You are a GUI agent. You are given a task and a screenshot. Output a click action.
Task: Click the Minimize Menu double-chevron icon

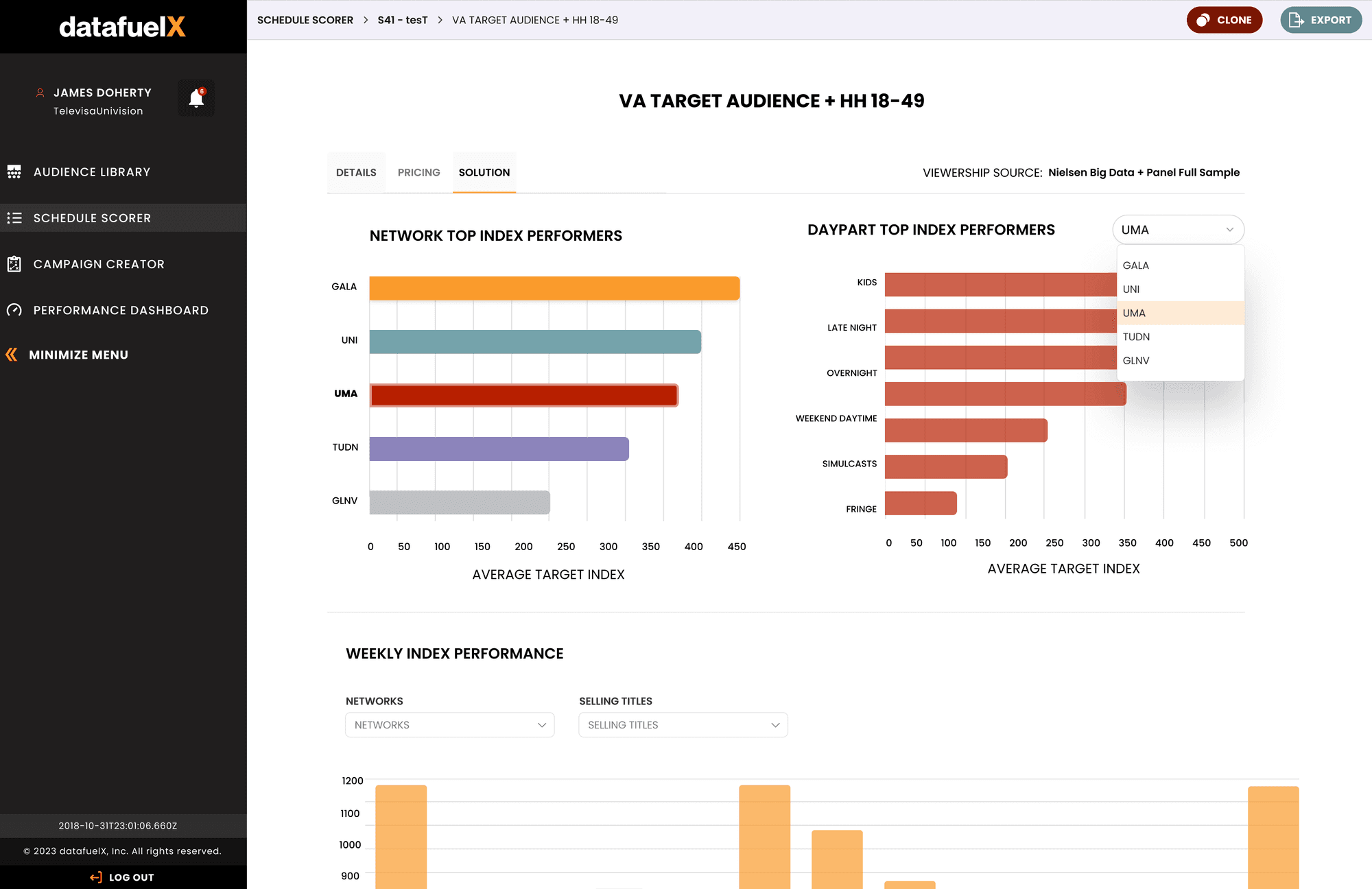tap(12, 355)
